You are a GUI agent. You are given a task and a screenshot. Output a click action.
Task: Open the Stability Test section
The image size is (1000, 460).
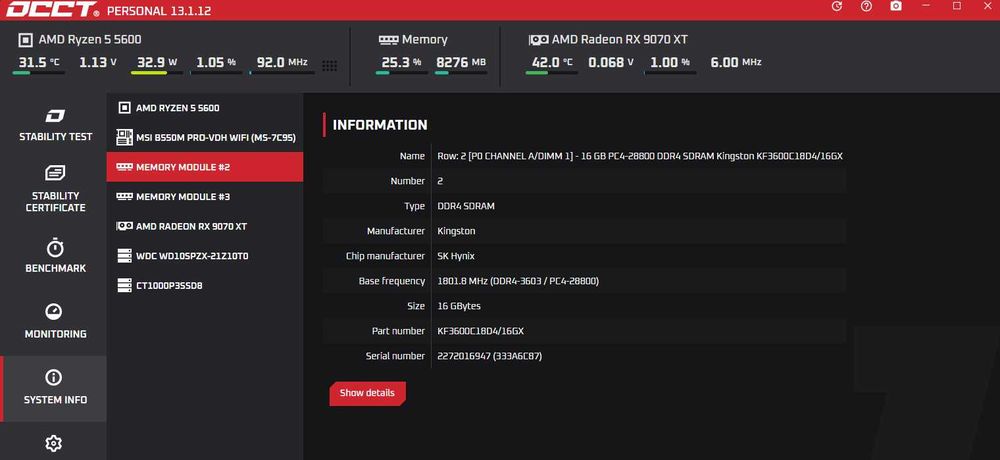pyautogui.click(x=54, y=124)
